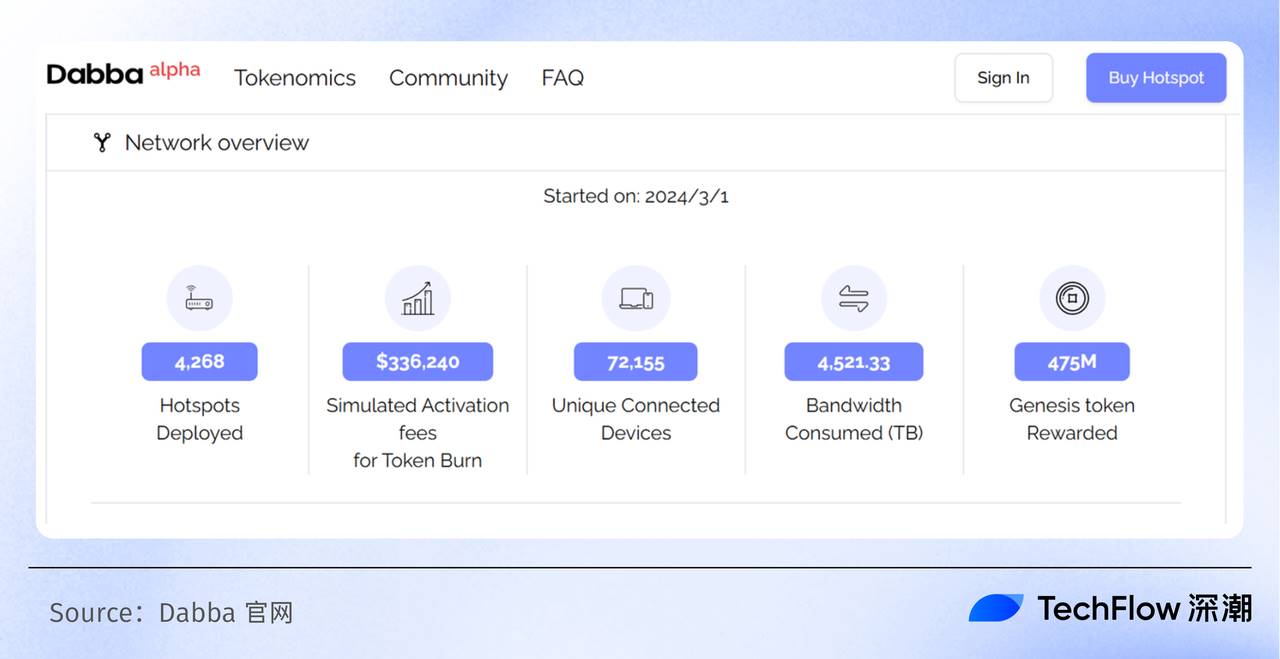Click the activation fees growth chart icon
The height and width of the screenshot is (659, 1280).
pyautogui.click(x=417, y=298)
